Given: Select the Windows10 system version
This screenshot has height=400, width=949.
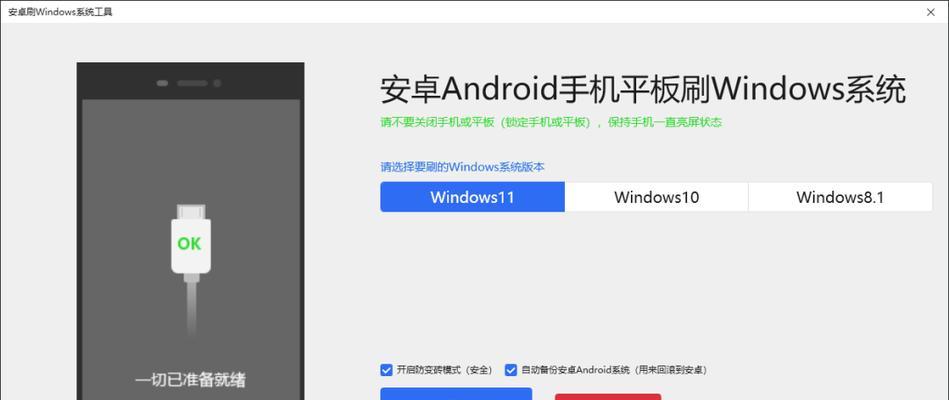Looking at the screenshot, I should coord(657,197).
